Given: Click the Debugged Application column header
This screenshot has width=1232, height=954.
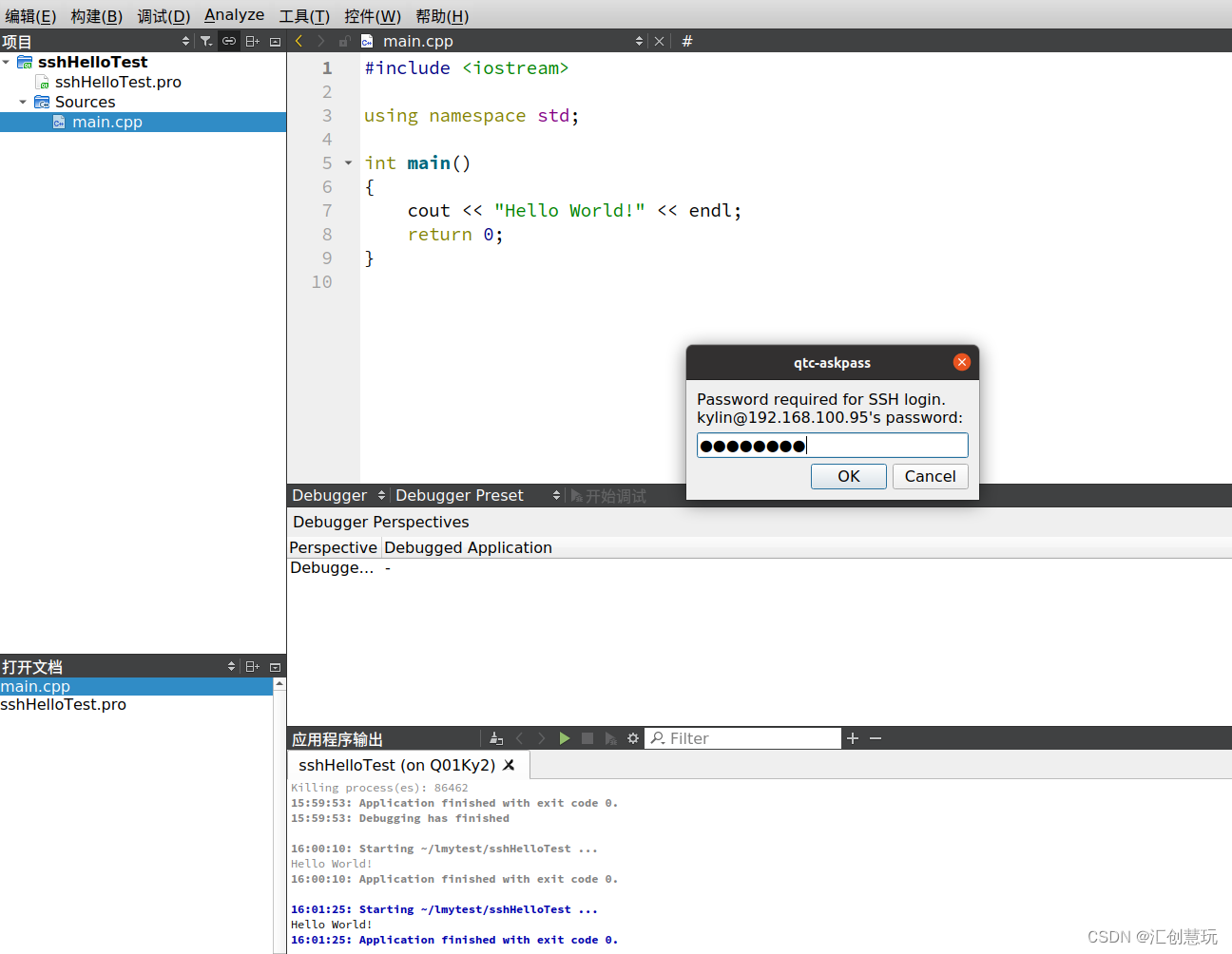Looking at the screenshot, I should tap(468, 547).
